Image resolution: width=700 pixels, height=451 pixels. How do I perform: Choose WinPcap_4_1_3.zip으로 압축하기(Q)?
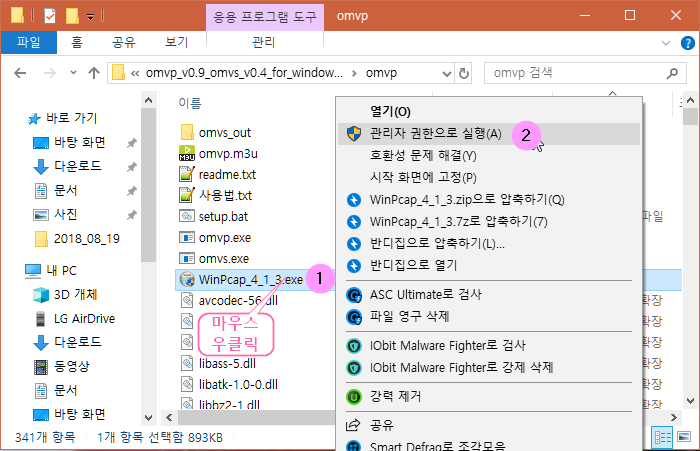pyautogui.click(x=489, y=199)
